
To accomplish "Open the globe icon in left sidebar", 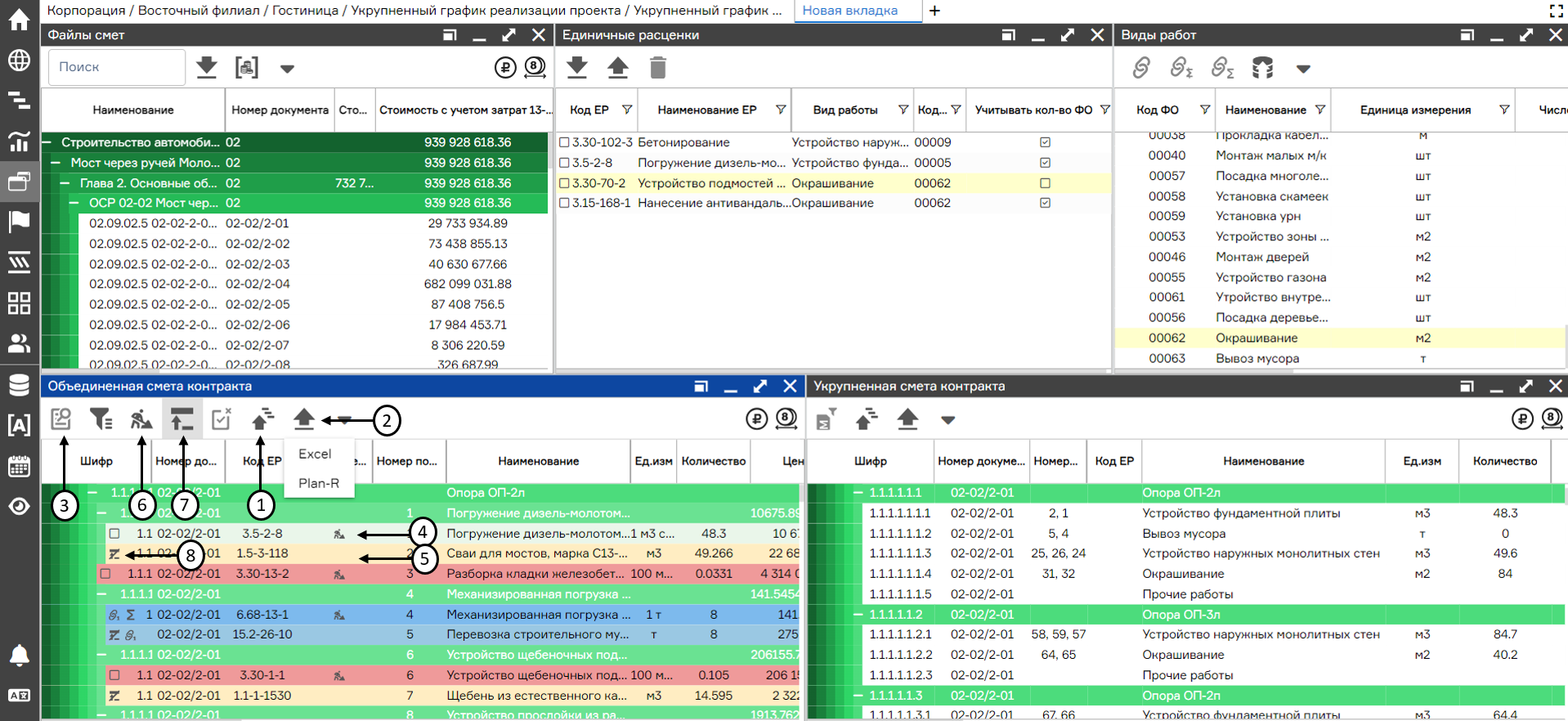I will pos(19,60).
